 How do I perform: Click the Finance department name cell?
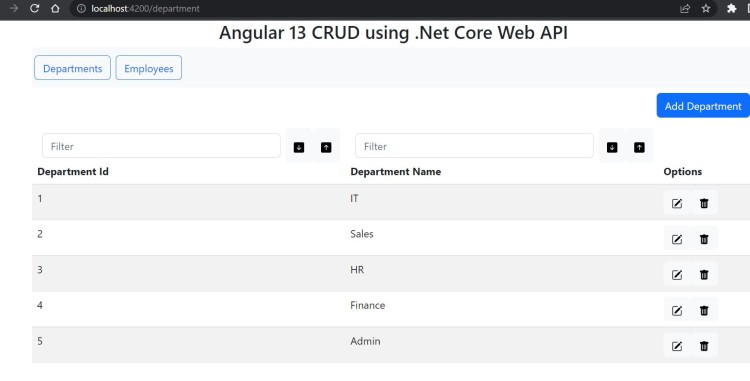(367, 305)
